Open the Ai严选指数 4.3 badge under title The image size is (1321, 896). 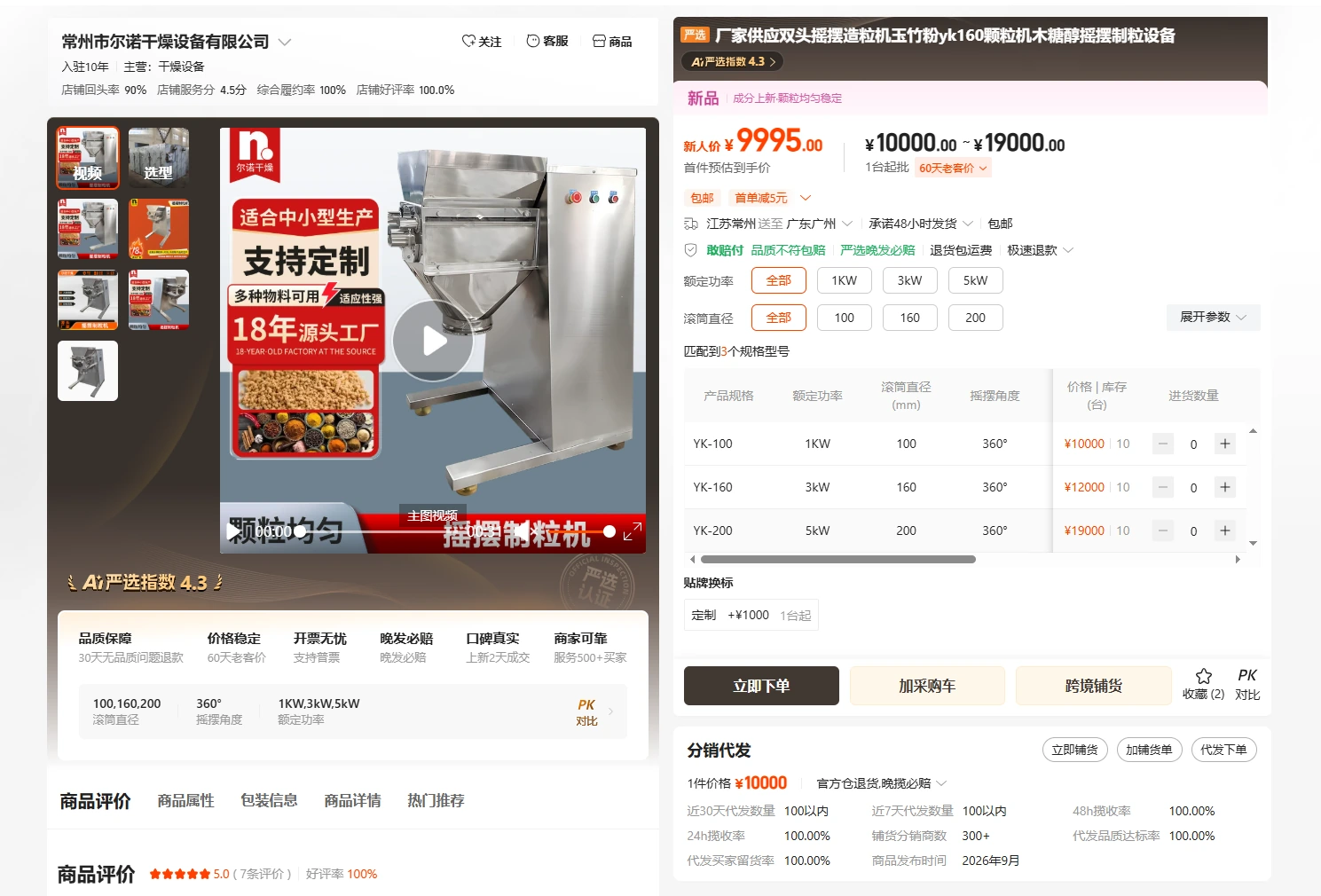pyautogui.click(x=733, y=61)
